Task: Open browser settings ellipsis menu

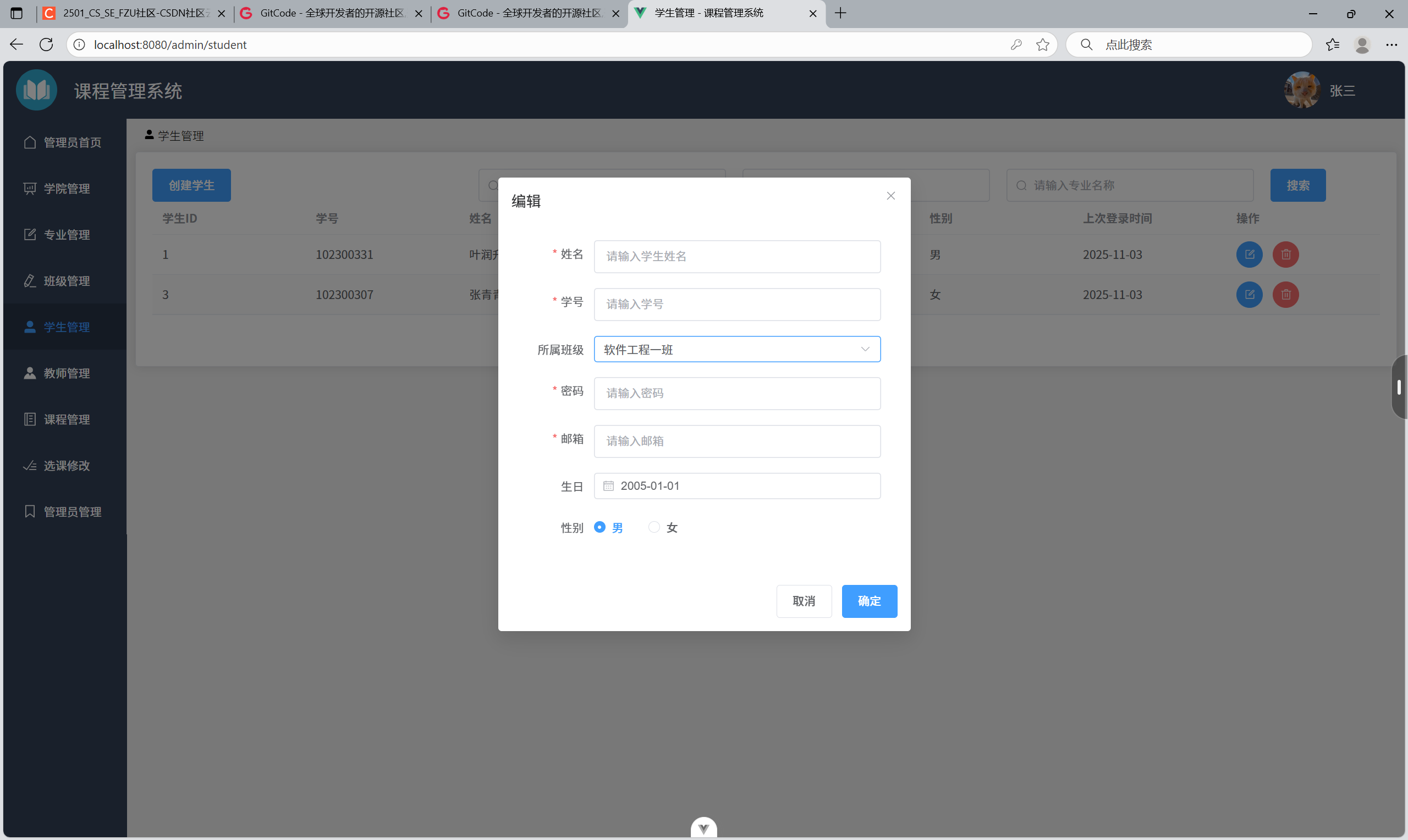Action: coord(1391,45)
